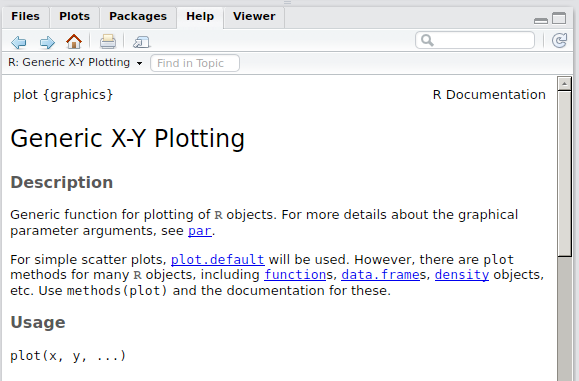The width and height of the screenshot is (579, 381).
Task: Open the plot.default documentation link
Action: coord(217,260)
